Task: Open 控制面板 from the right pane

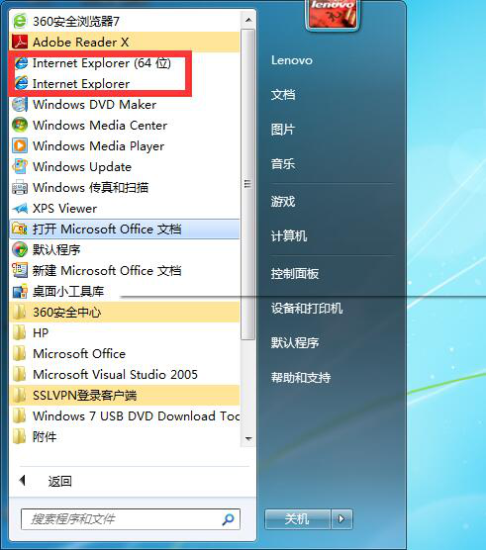Action: (295, 274)
